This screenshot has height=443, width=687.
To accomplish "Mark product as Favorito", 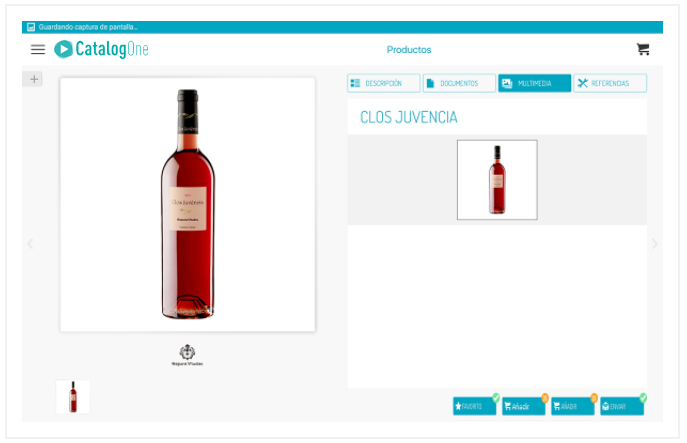I will (x=475, y=406).
